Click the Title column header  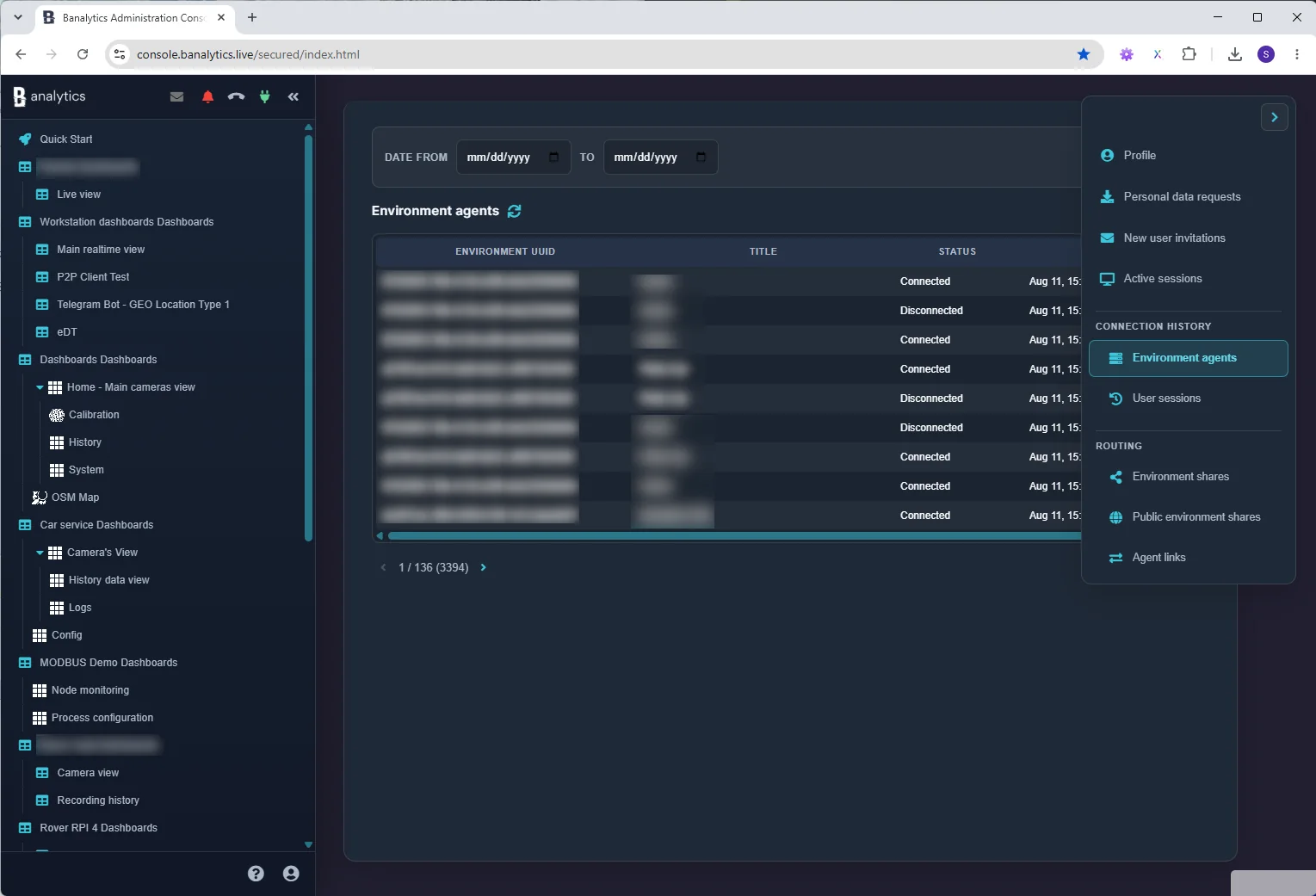click(763, 251)
